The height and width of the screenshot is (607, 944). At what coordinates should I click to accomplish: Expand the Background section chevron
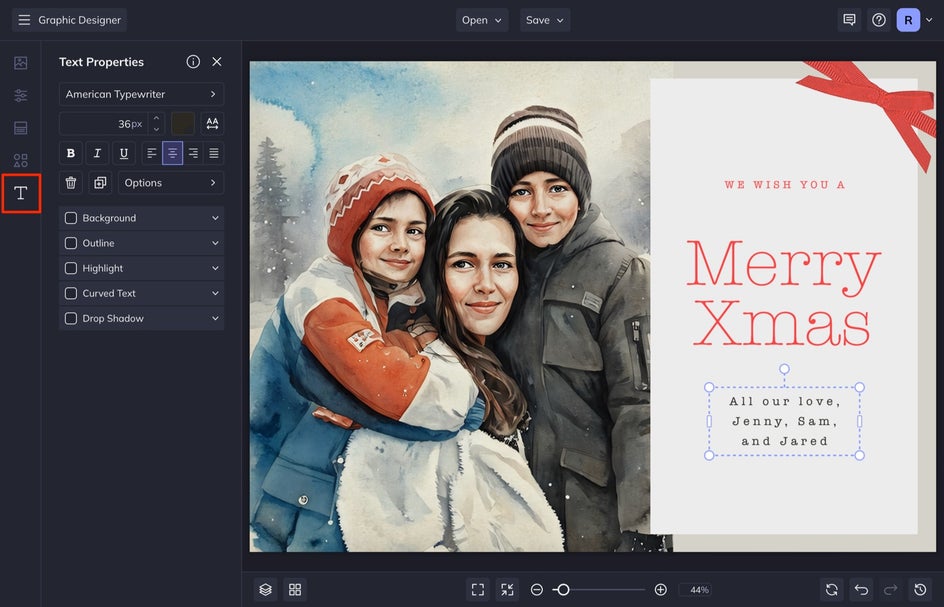[215, 218]
